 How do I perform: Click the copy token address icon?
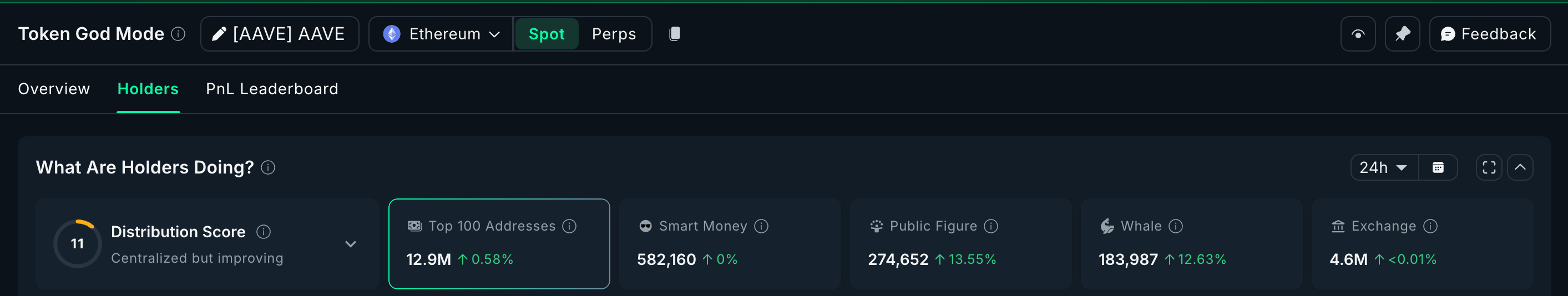coord(675,34)
